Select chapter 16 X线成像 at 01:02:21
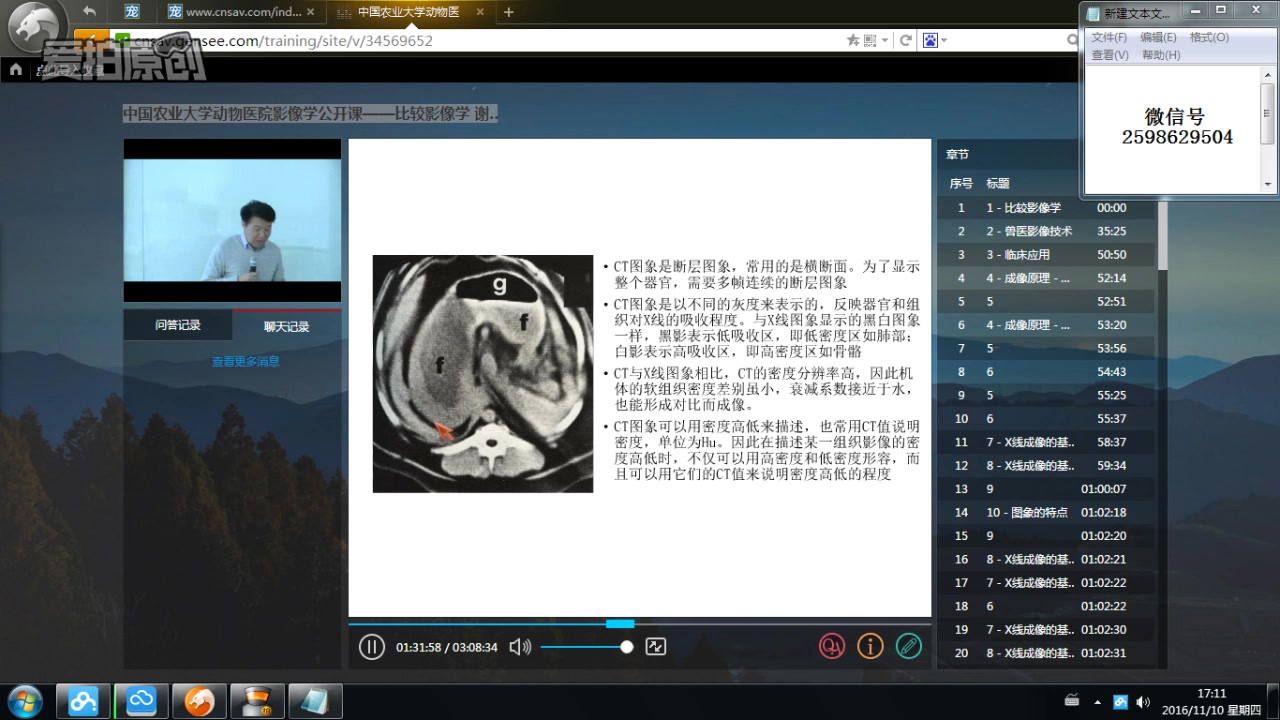This screenshot has width=1280, height=720. pos(1046,559)
